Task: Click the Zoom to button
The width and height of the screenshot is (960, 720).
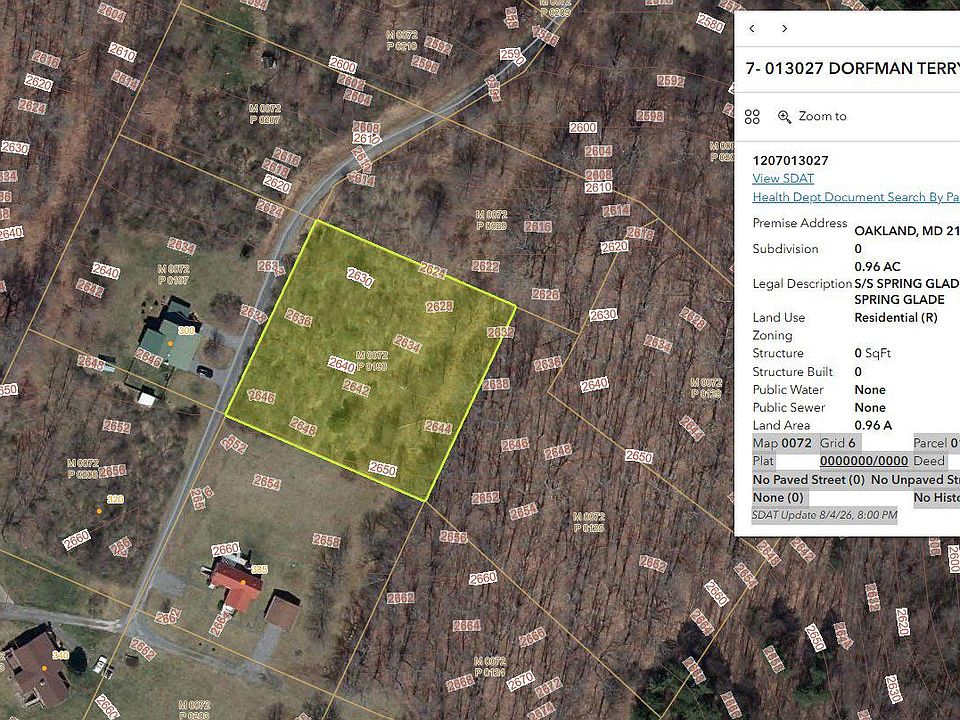Action: point(812,116)
